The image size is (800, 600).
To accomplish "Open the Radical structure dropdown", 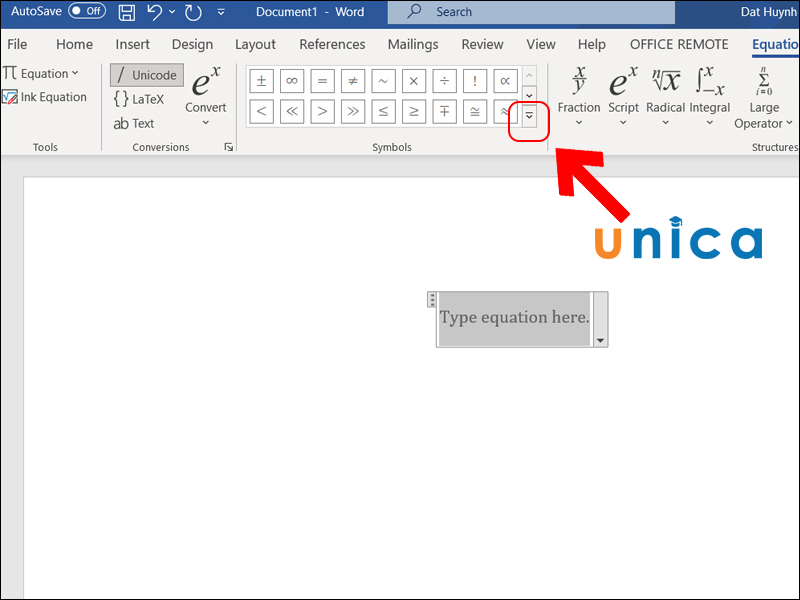I will click(665, 98).
